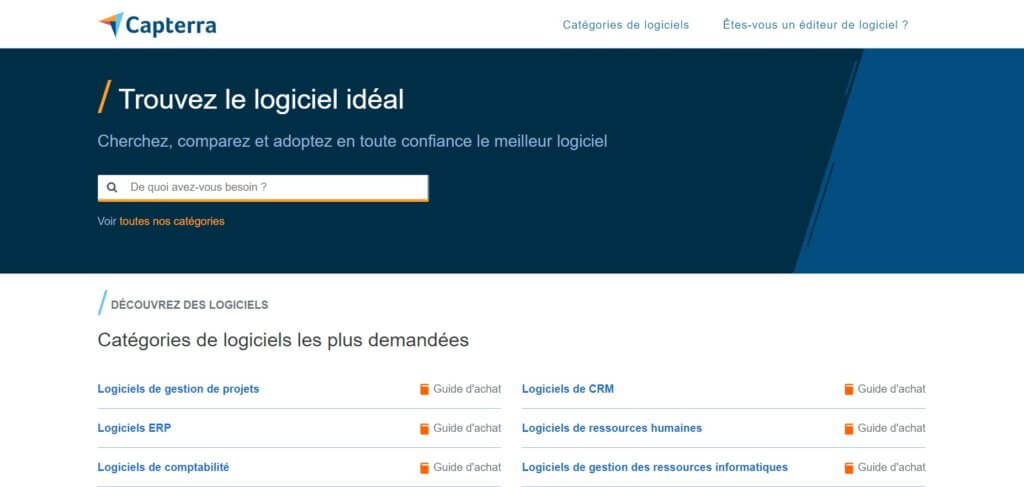Viewport: 1024px width, 487px height.
Task: Open Logiciels de comptabilité category
Action: (x=163, y=467)
